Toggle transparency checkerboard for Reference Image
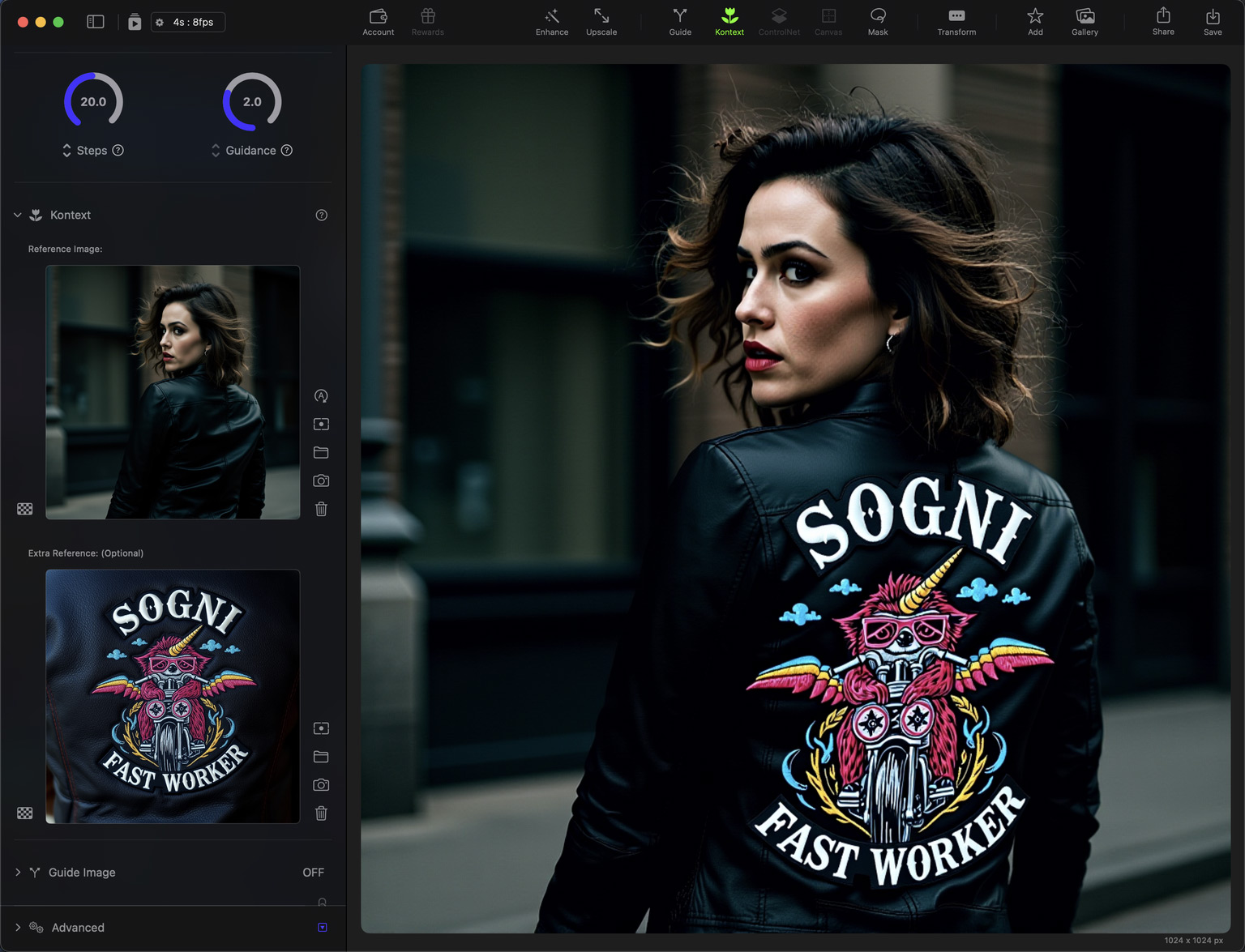 point(25,509)
